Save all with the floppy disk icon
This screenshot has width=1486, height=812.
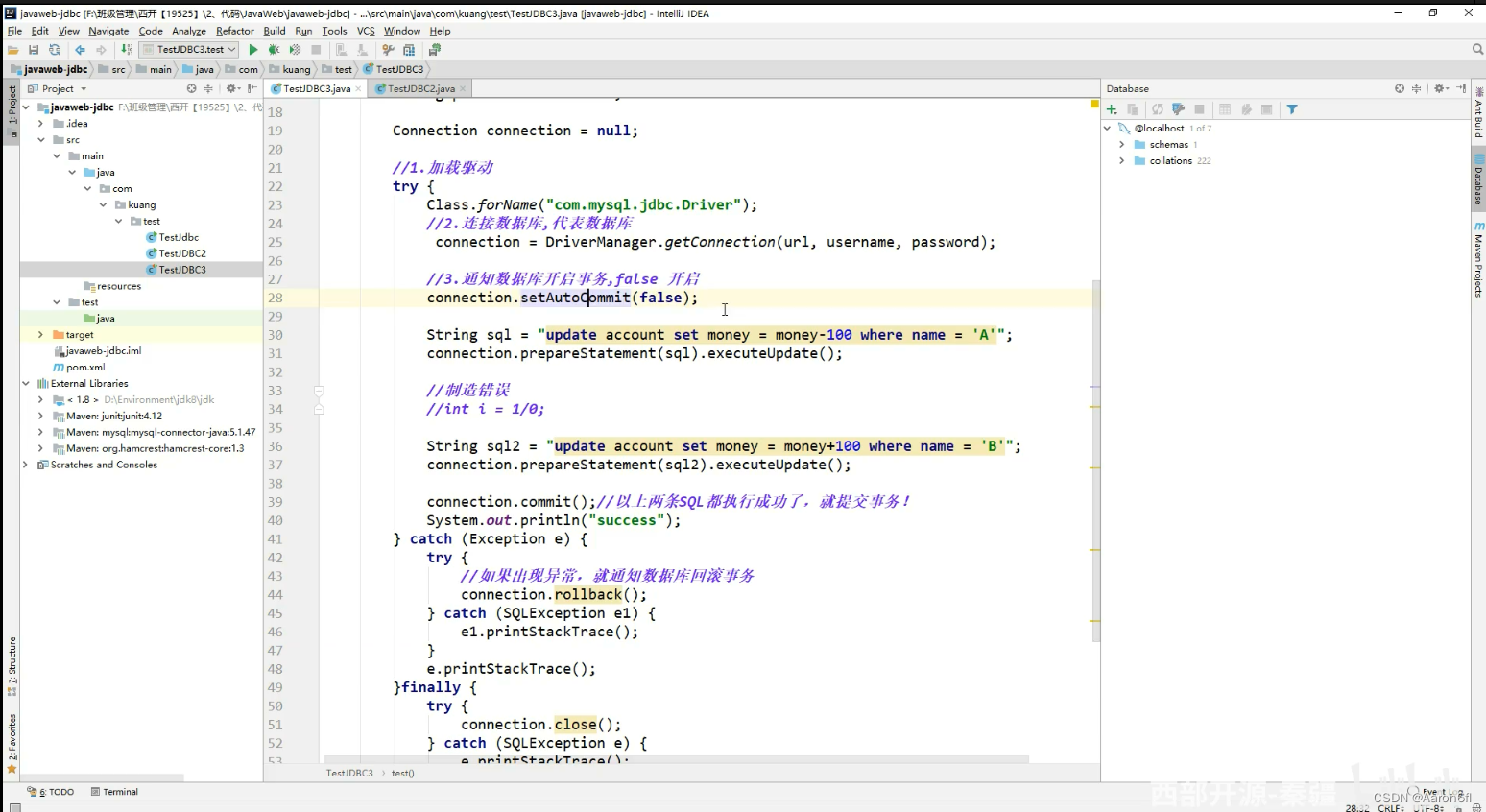(x=34, y=50)
